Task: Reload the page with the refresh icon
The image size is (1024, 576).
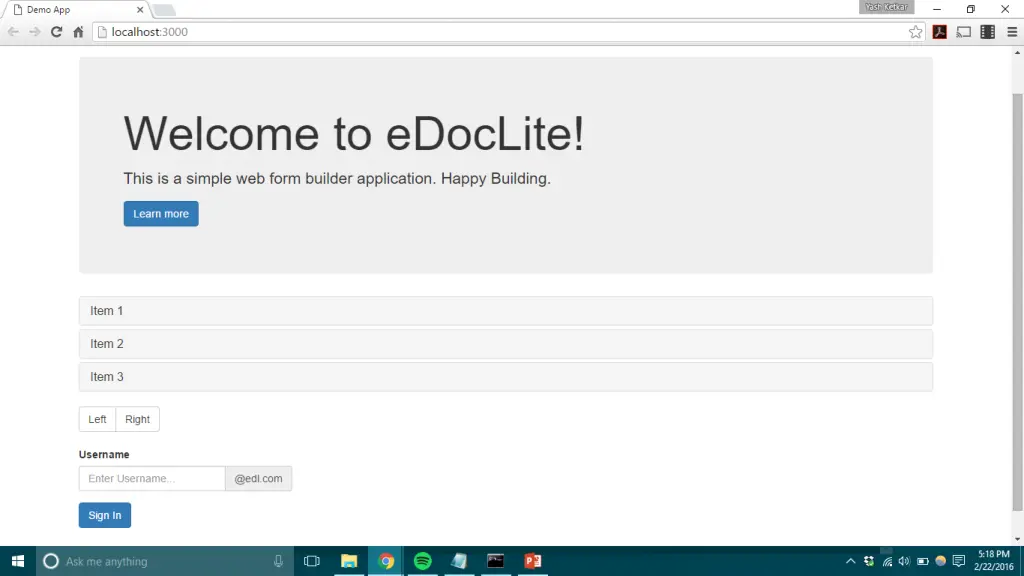Action: [57, 32]
